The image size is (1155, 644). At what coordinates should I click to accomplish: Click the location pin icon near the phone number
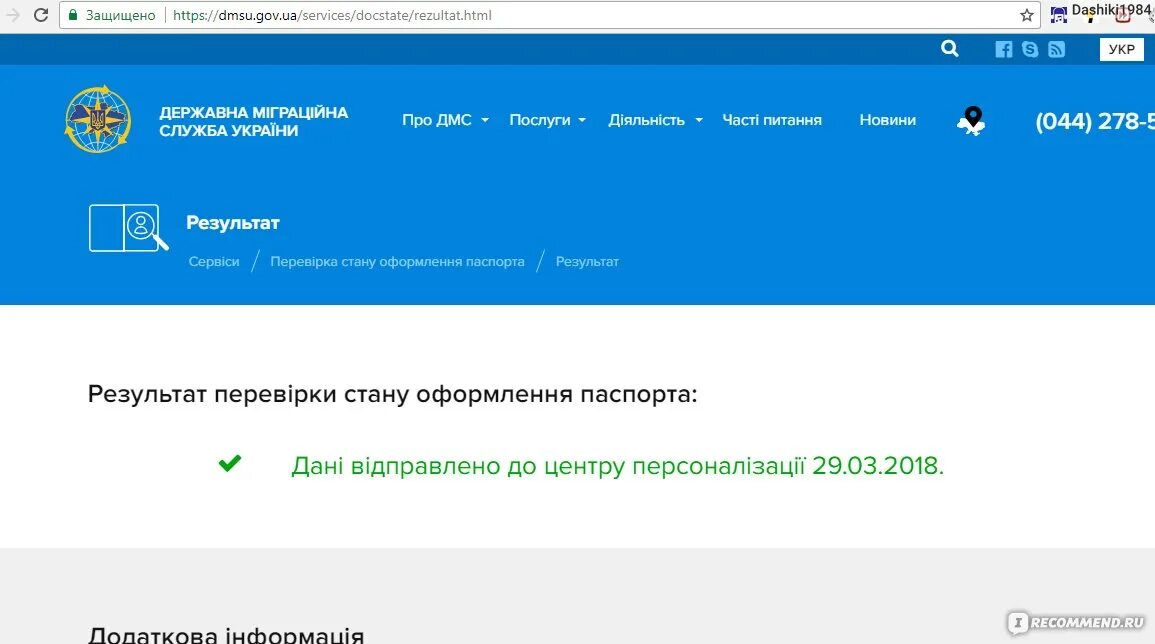969,120
